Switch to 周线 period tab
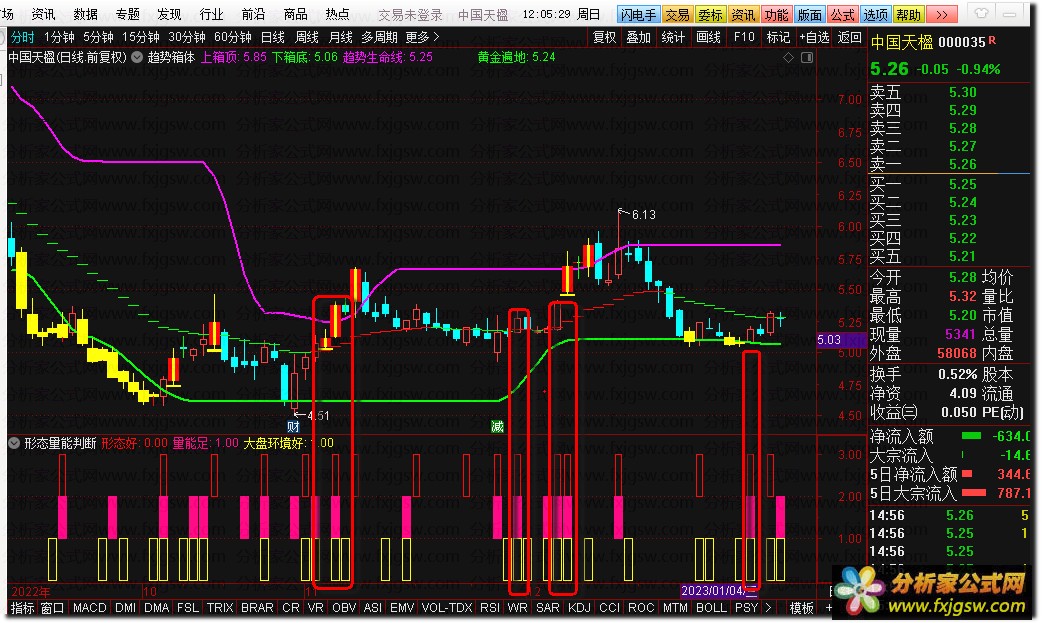The height and width of the screenshot is (623, 1042). (306, 37)
